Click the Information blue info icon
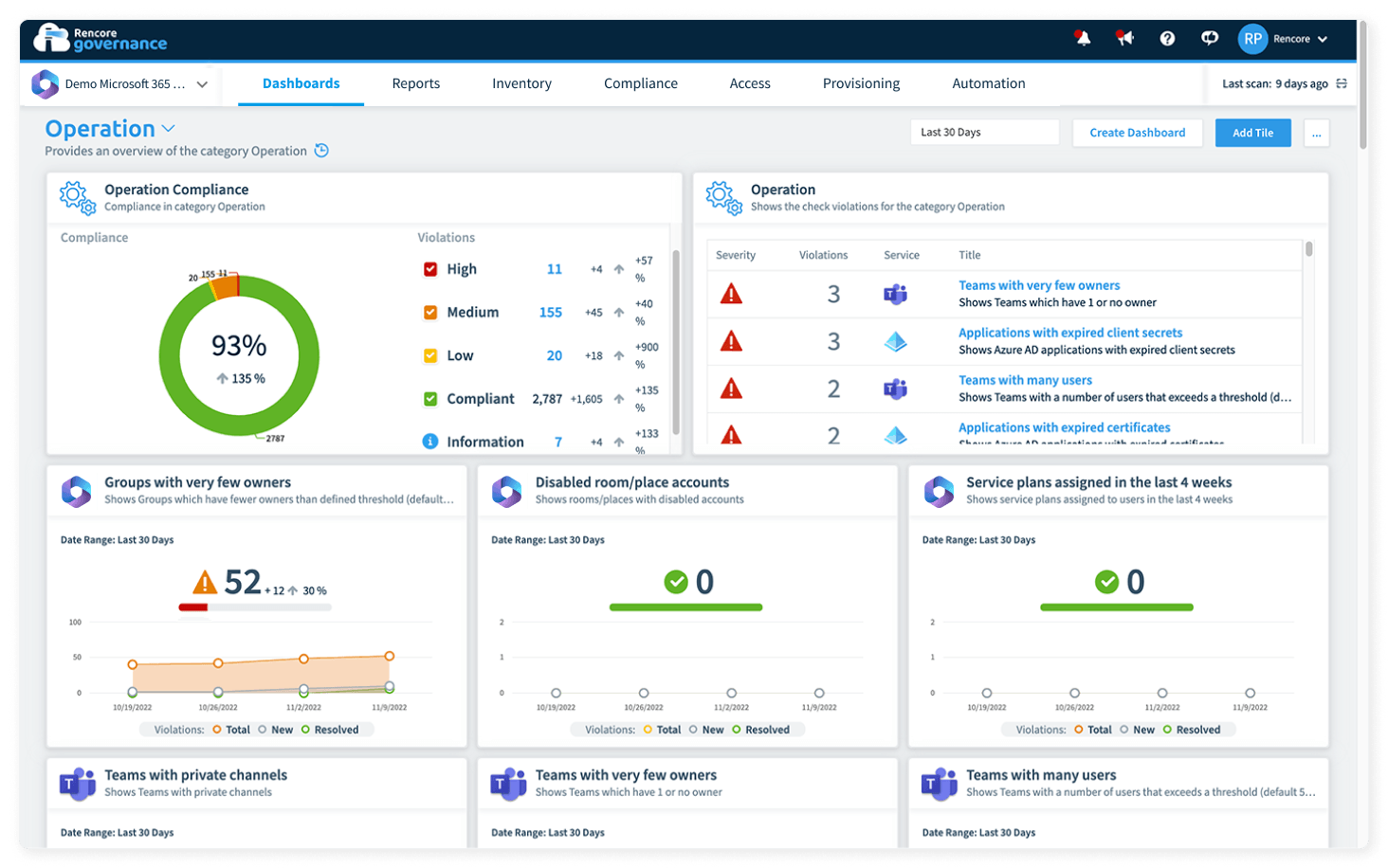1388x868 pixels. (429, 442)
